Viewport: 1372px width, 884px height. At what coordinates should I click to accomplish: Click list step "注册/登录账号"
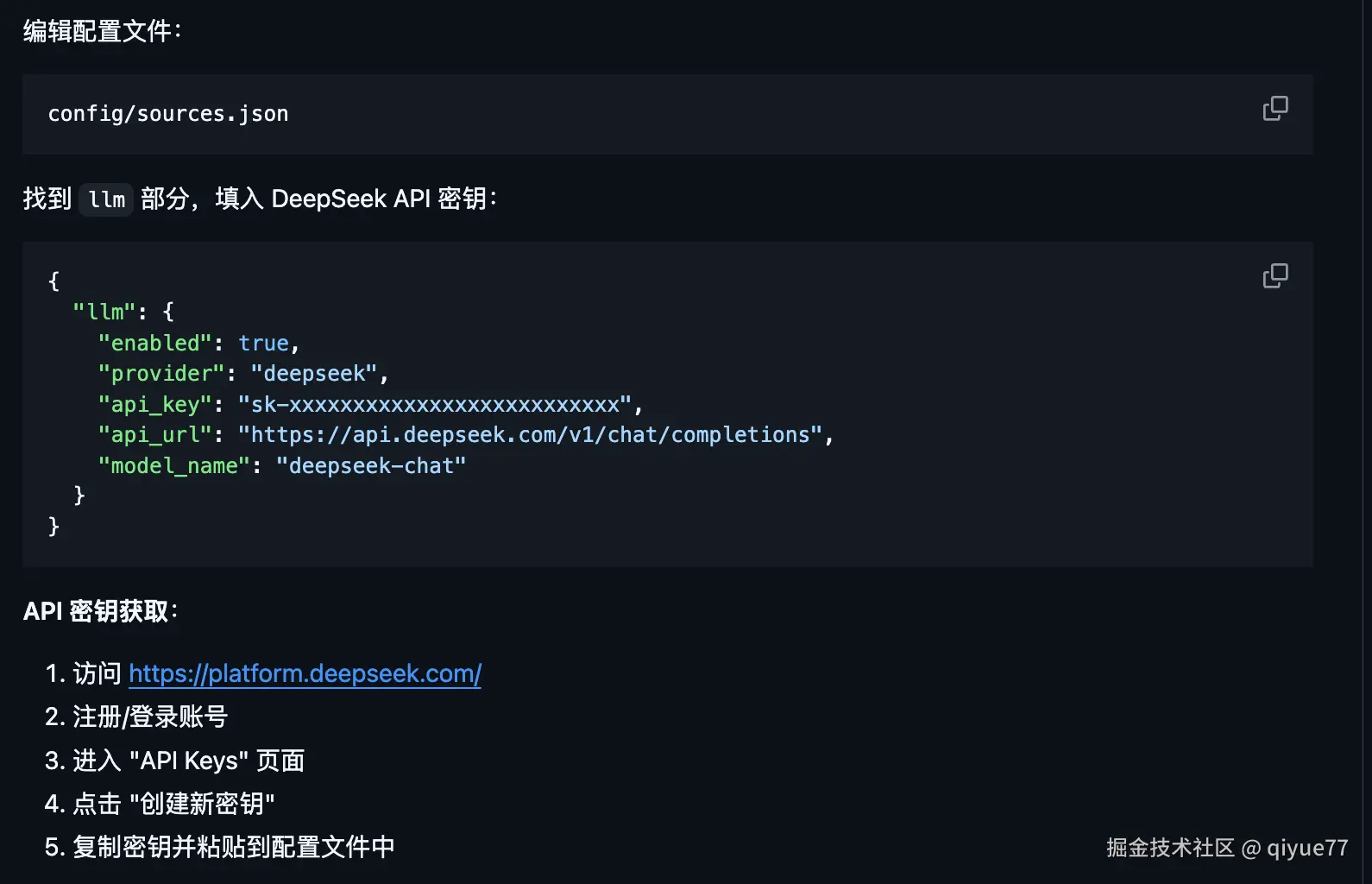(149, 717)
